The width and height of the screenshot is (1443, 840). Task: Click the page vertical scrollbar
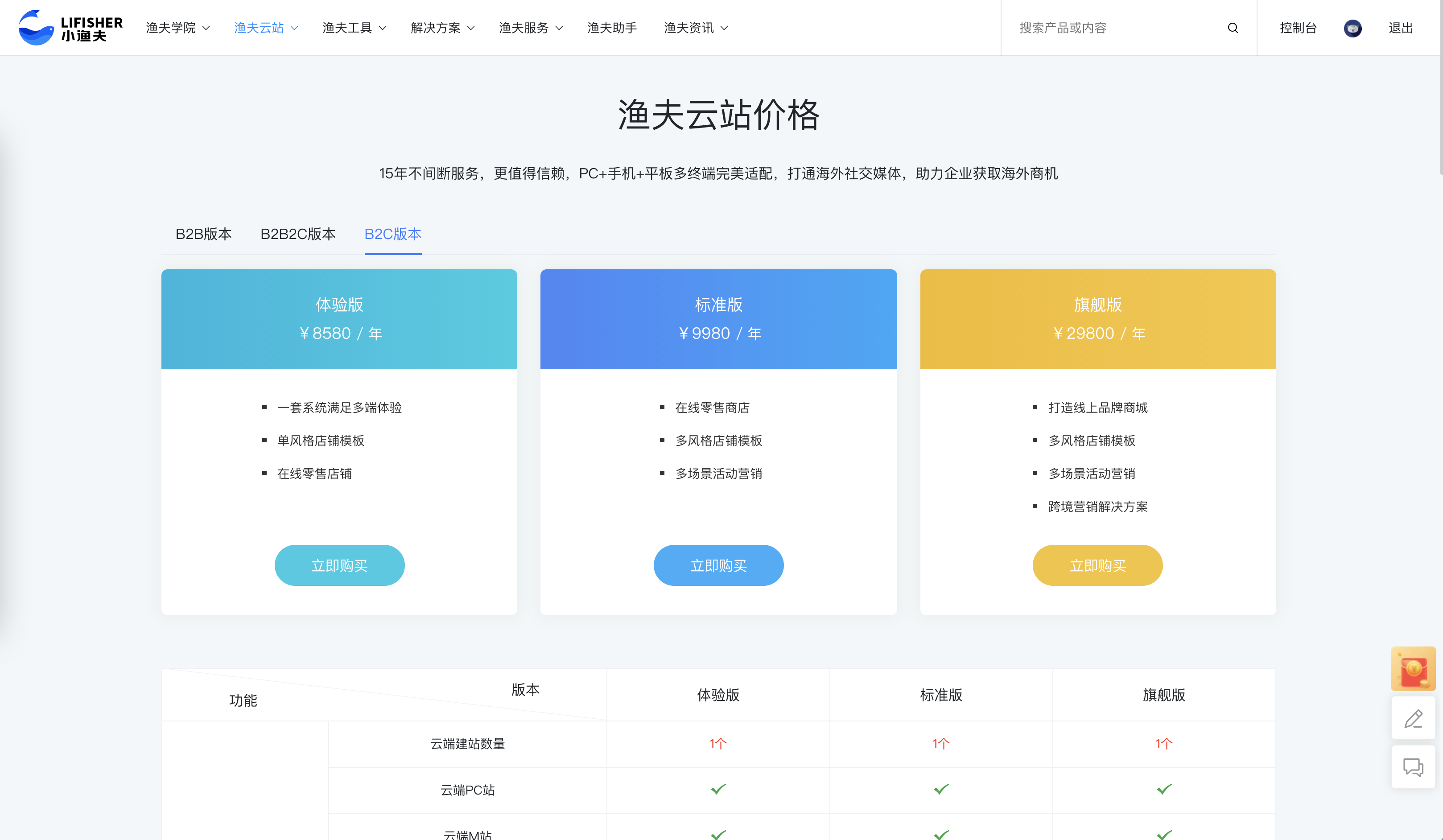pyautogui.click(x=1440, y=86)
